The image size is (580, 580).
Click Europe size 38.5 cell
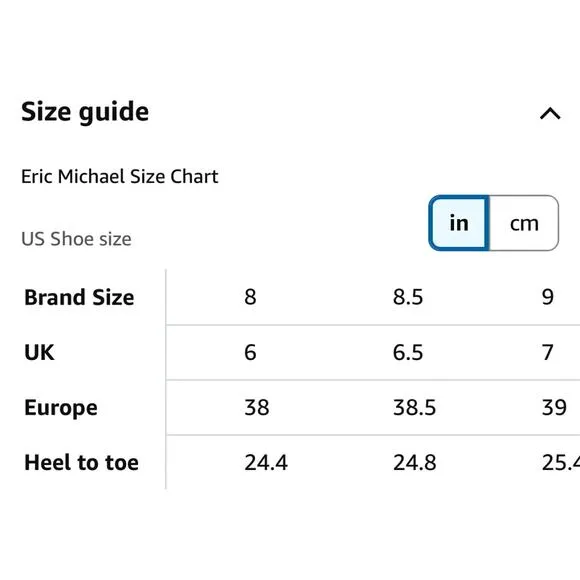pyautogui.click(x=414, y=408)
